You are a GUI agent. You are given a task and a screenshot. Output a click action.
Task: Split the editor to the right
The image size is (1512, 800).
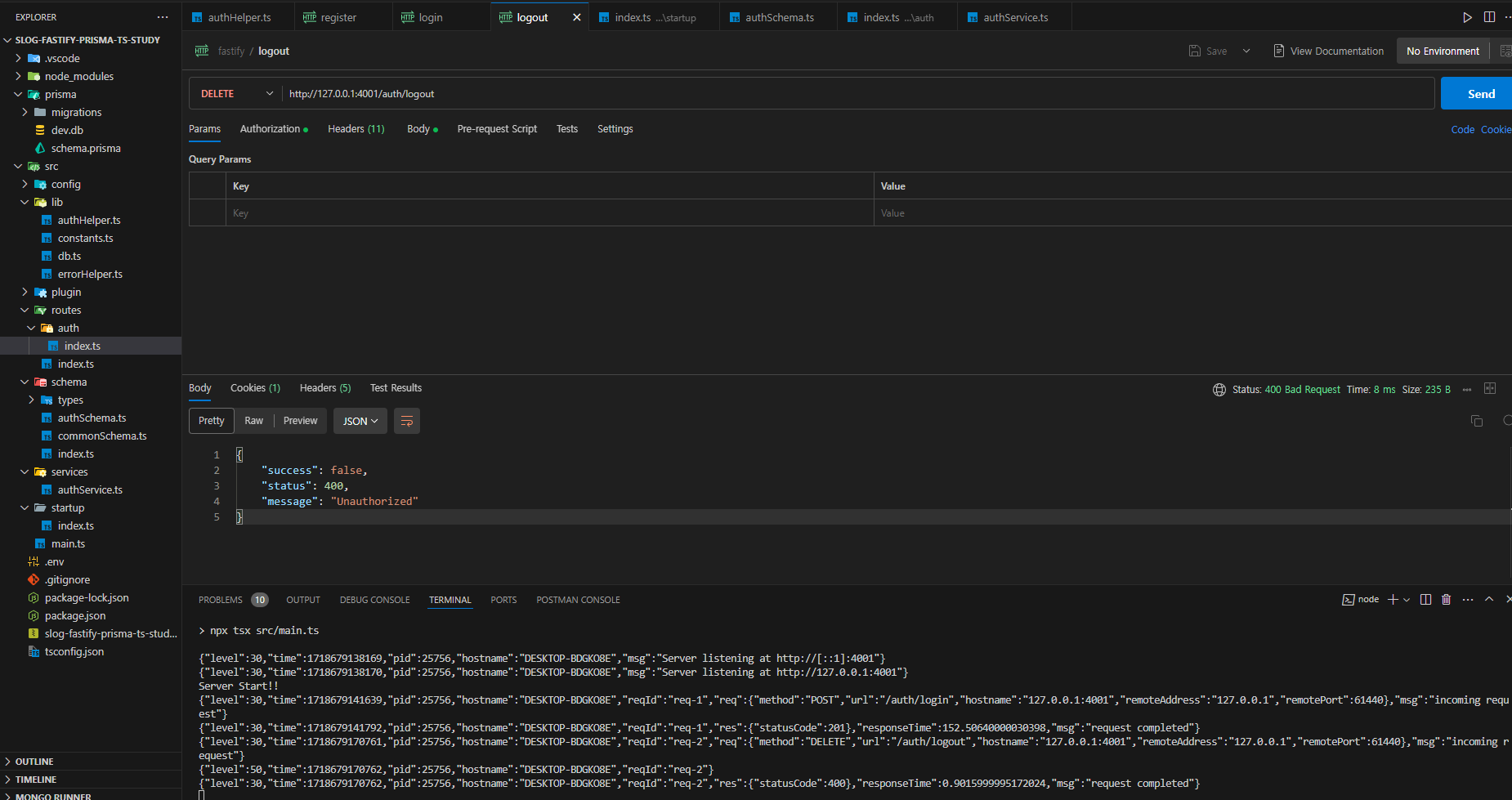click(x=1489, y=17)
